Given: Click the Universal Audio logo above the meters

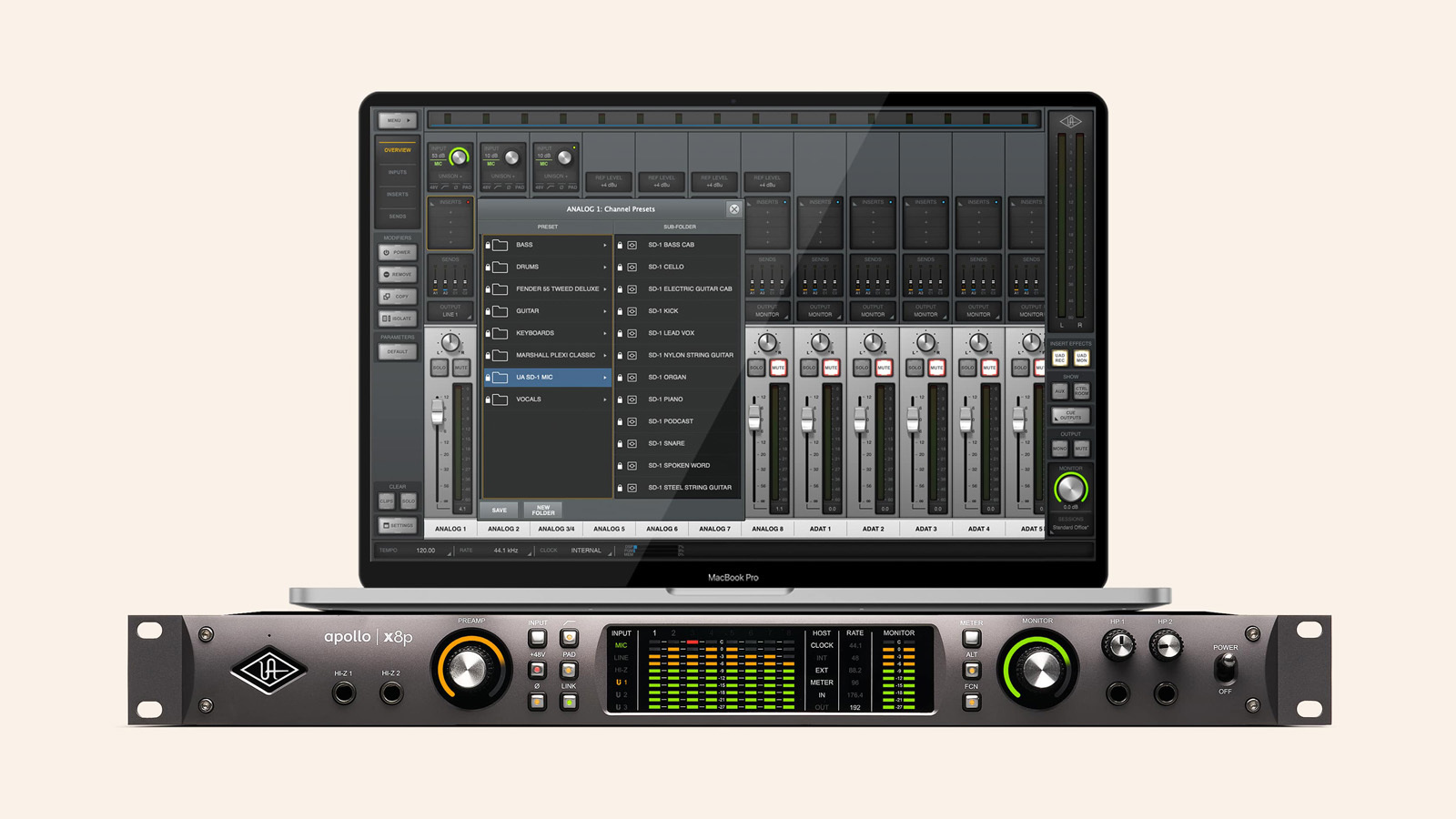Looking at the screenshot, I should [x=1070, y=122].
